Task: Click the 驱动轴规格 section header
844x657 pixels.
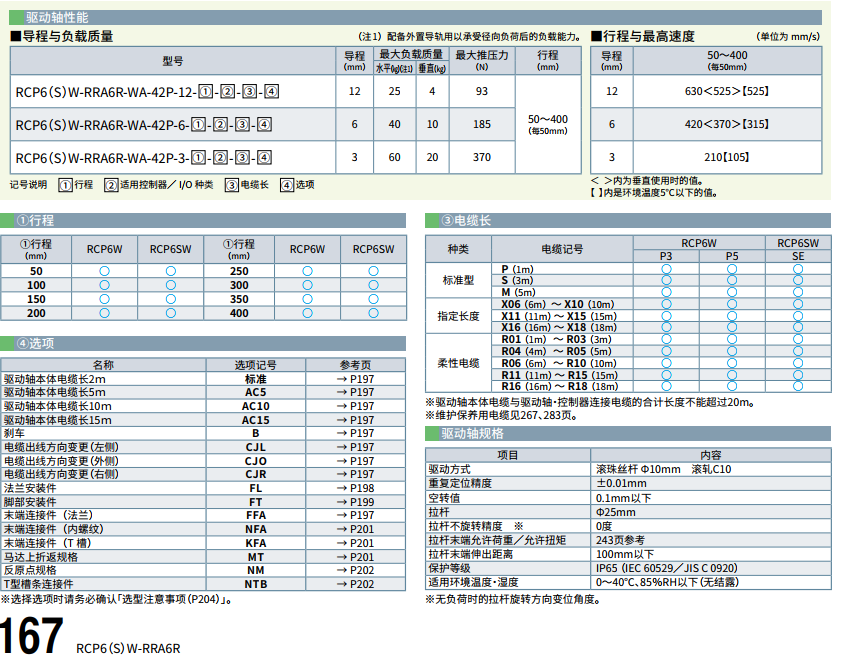Action: point(628,434)
